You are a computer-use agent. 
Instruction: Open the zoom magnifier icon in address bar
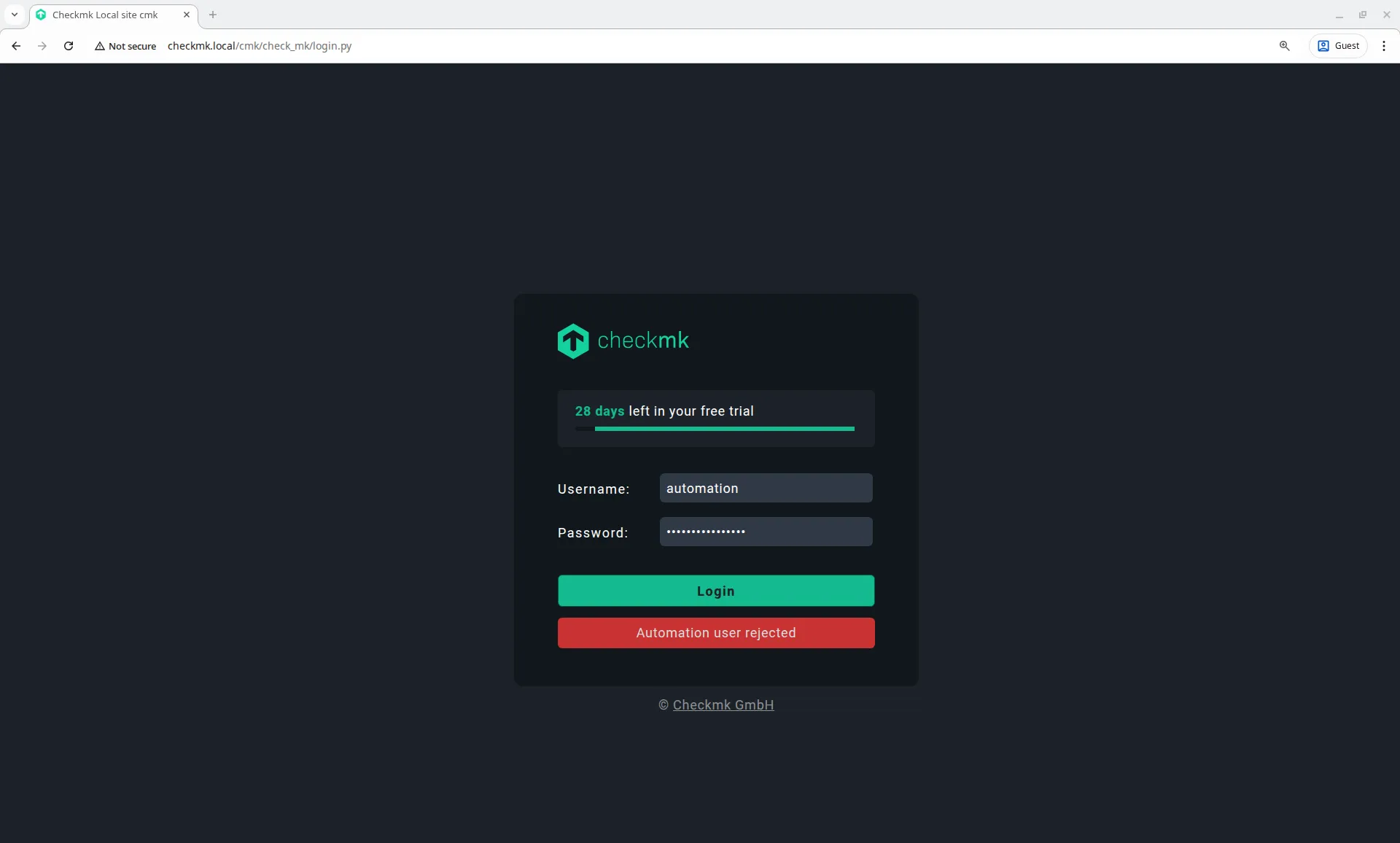click(1284, 46)
